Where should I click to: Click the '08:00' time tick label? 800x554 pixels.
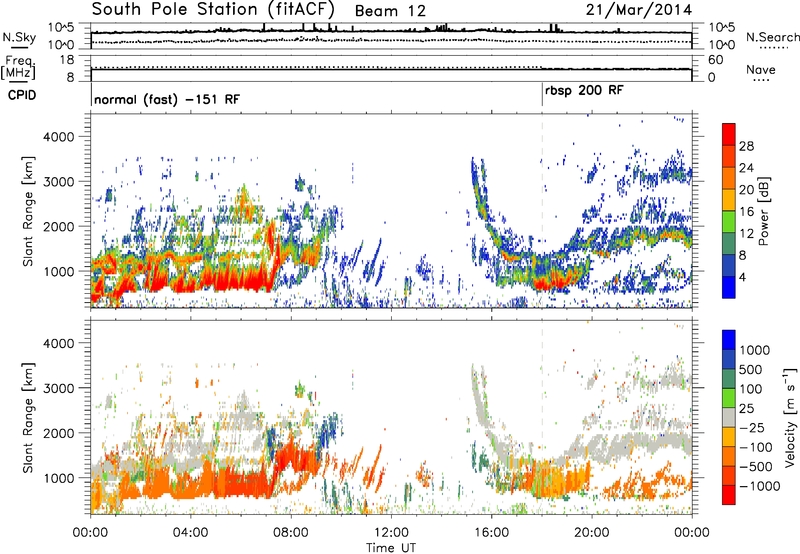[291, 533]
